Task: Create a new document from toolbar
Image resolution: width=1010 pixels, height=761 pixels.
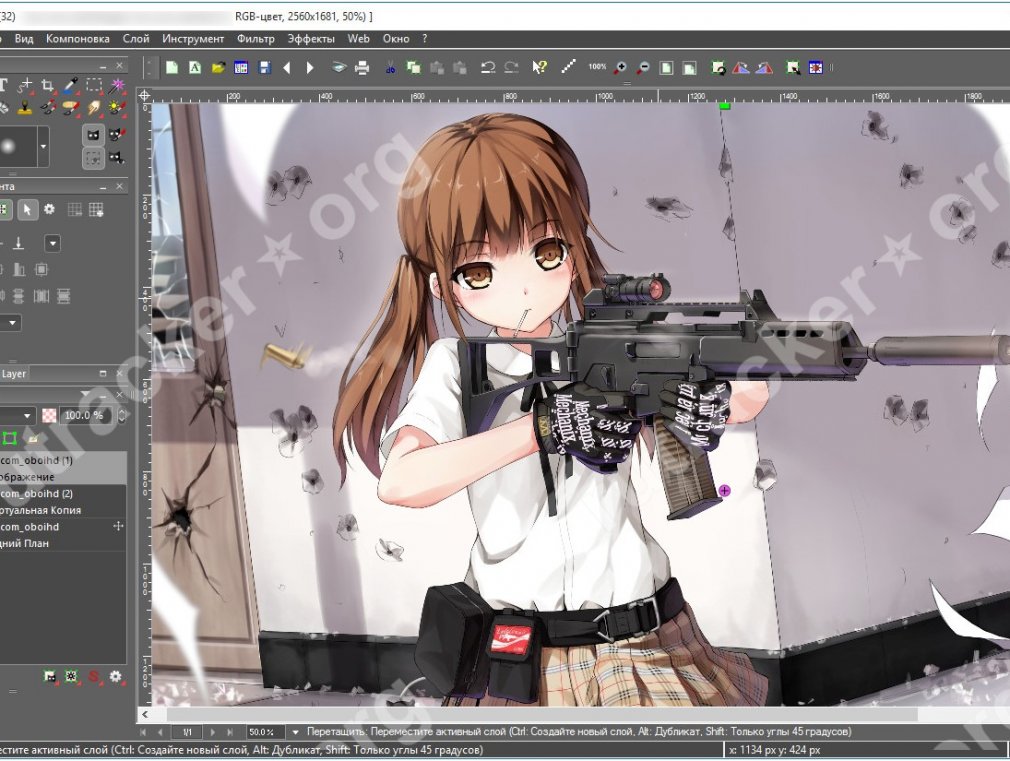Action: pos(172,67)
